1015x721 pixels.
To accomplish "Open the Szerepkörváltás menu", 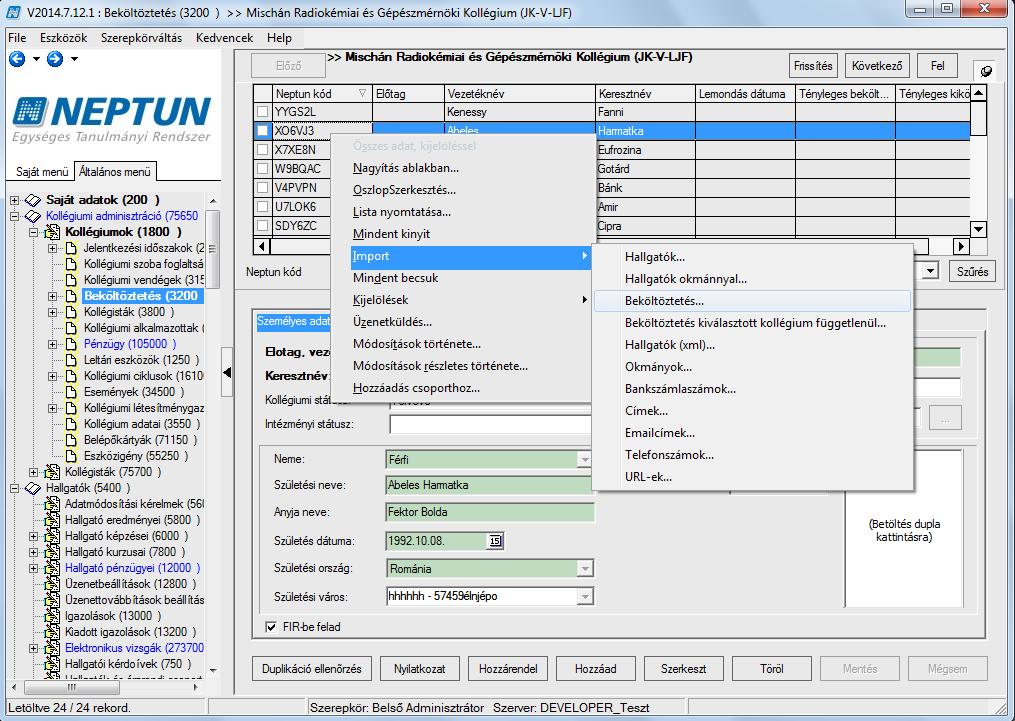I will (x=141, y=38).
